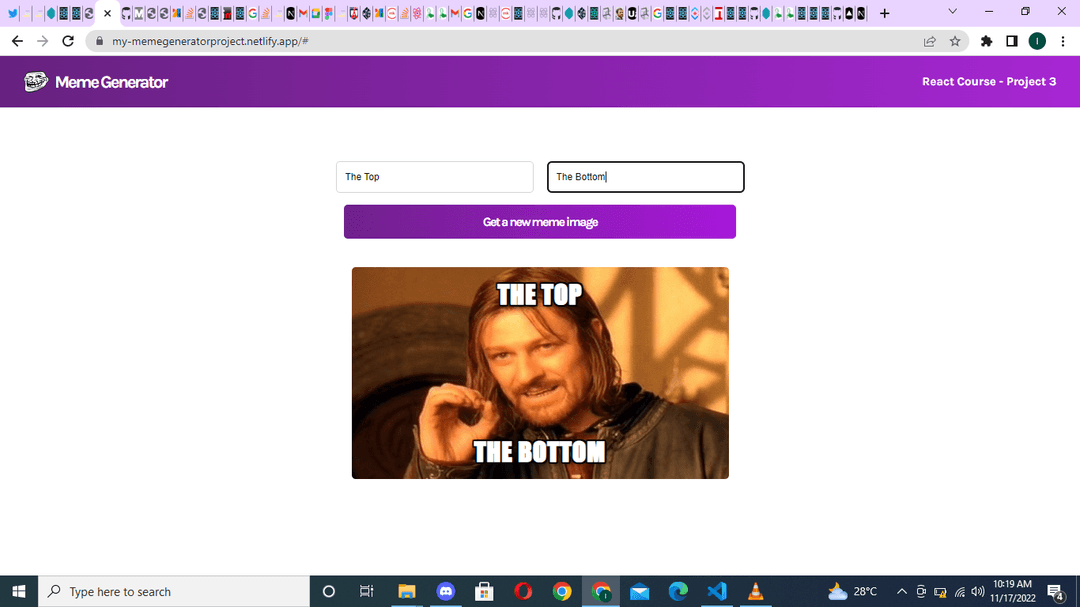Open the 28°C weather widget
The image size is (1080, 607).
[853, 591]
